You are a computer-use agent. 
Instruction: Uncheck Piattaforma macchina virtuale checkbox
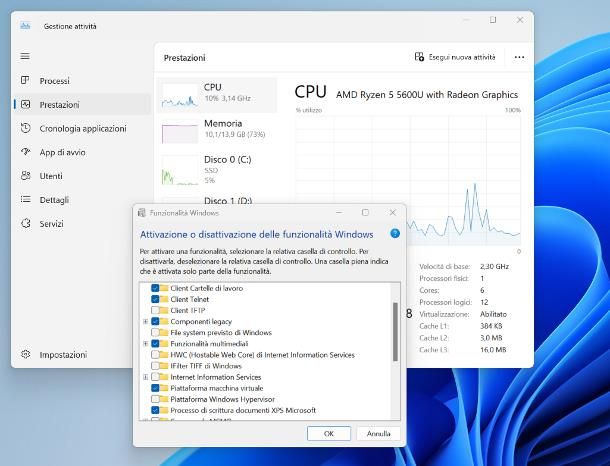click(x=155, y=388)
